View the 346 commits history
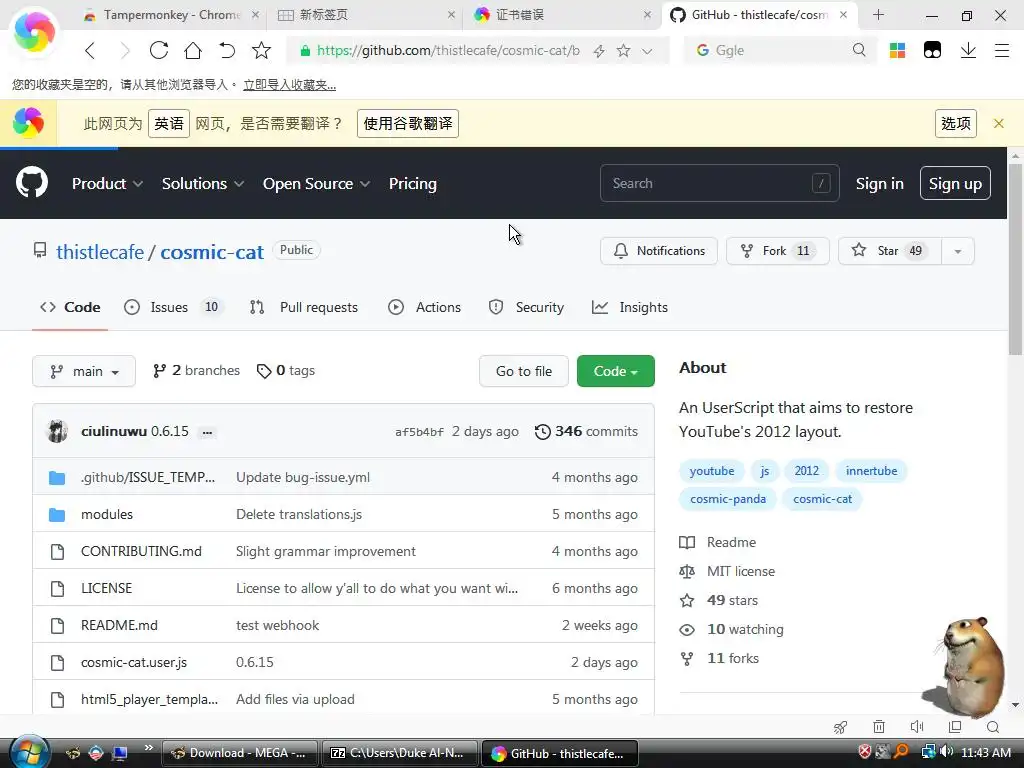Viewport: 1024px width, 768px height. pos(586,431)
